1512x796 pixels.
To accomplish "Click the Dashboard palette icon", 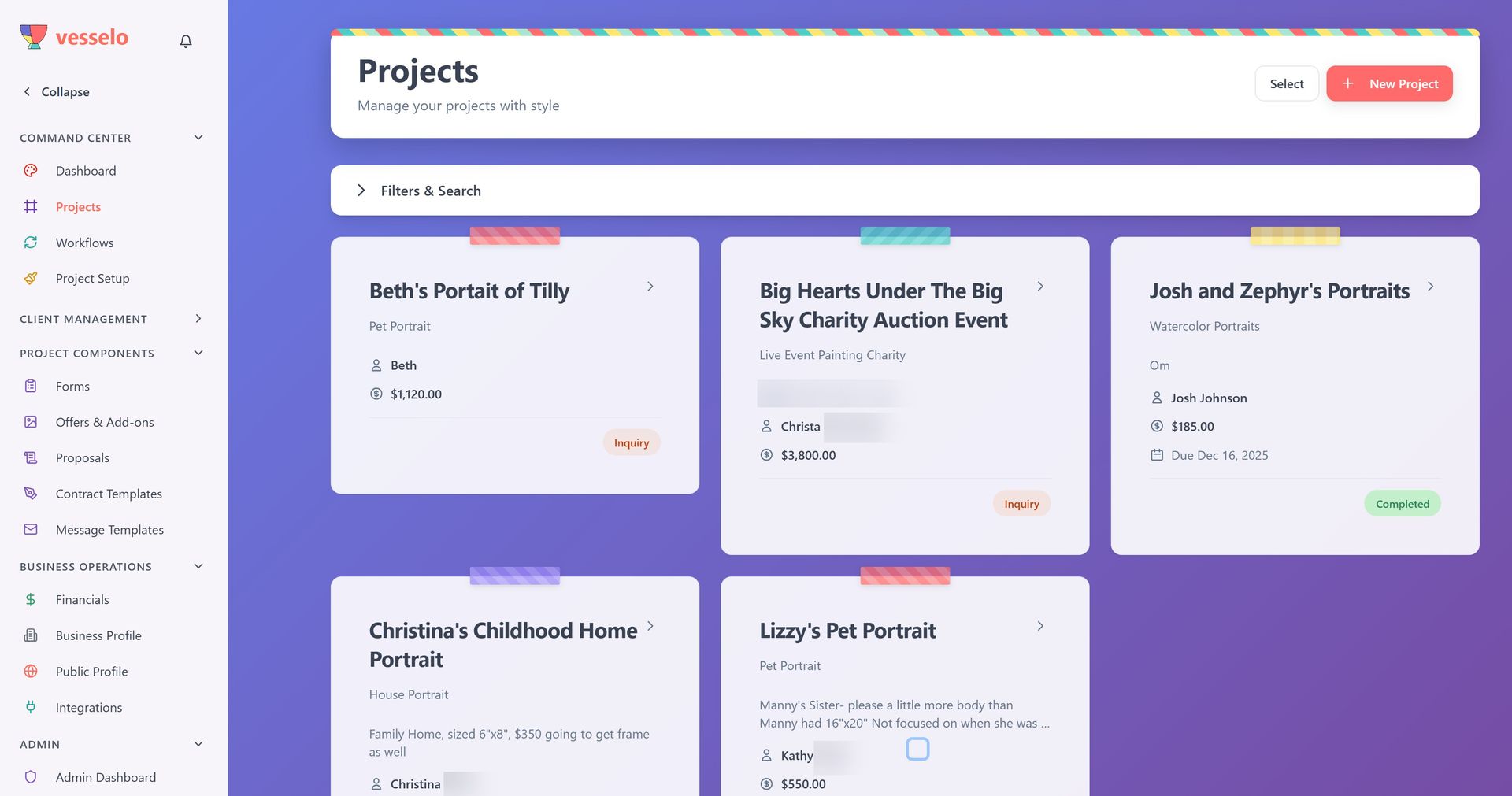I will click(31, 171).
